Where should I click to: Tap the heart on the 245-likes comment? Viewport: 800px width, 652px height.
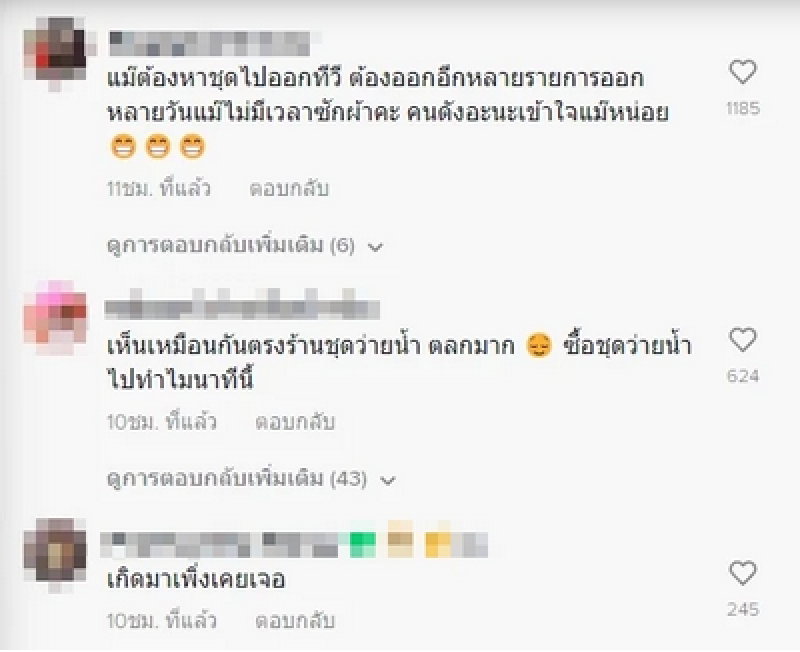743,573
